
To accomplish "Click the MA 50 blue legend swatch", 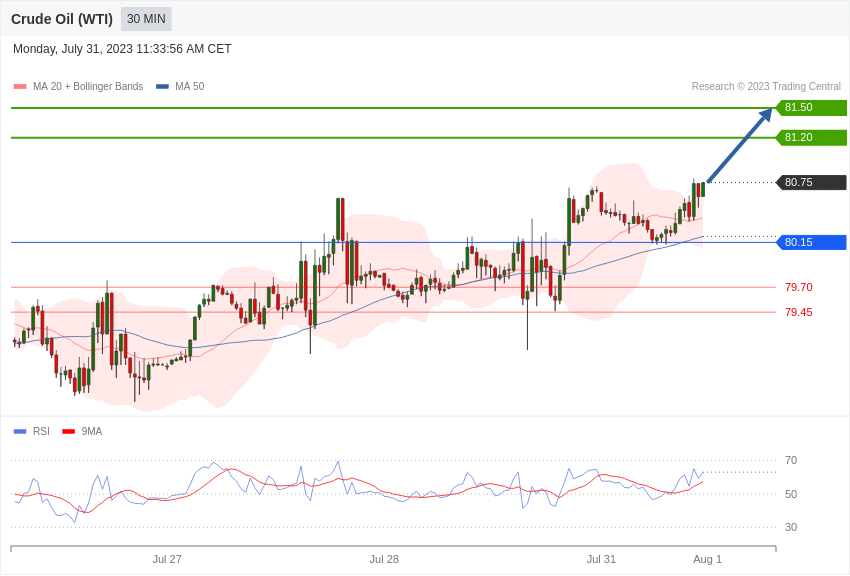I will tap(162, 87).
